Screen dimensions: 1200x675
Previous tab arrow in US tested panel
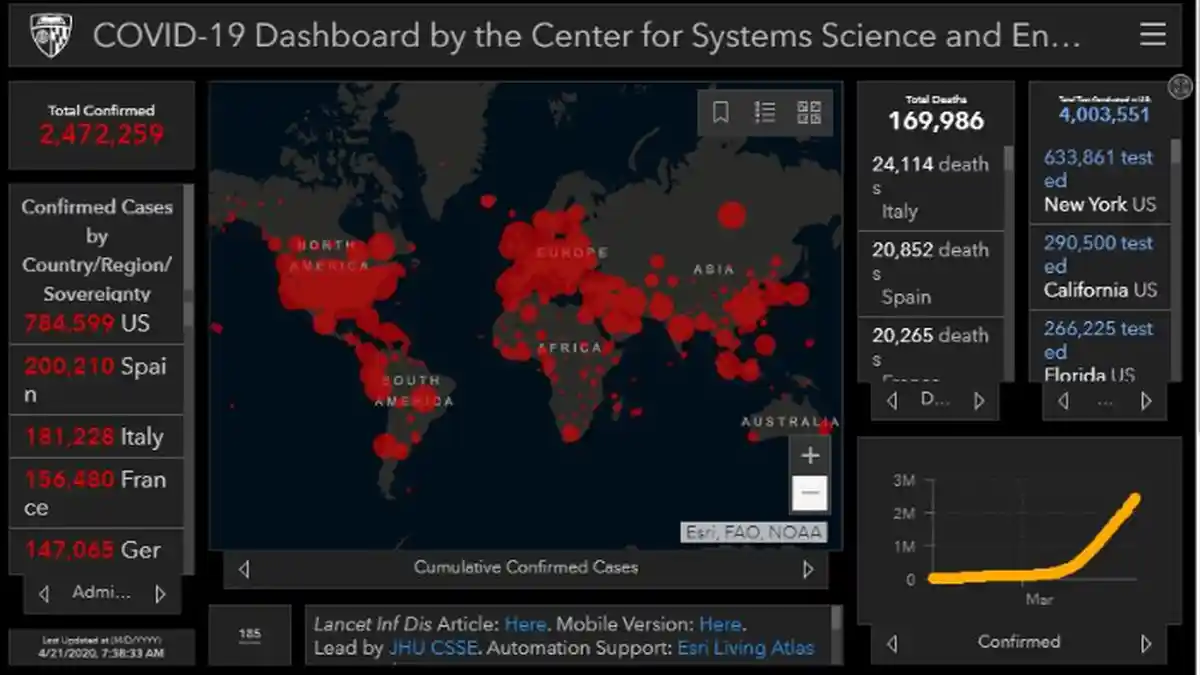click(1063, 401)
